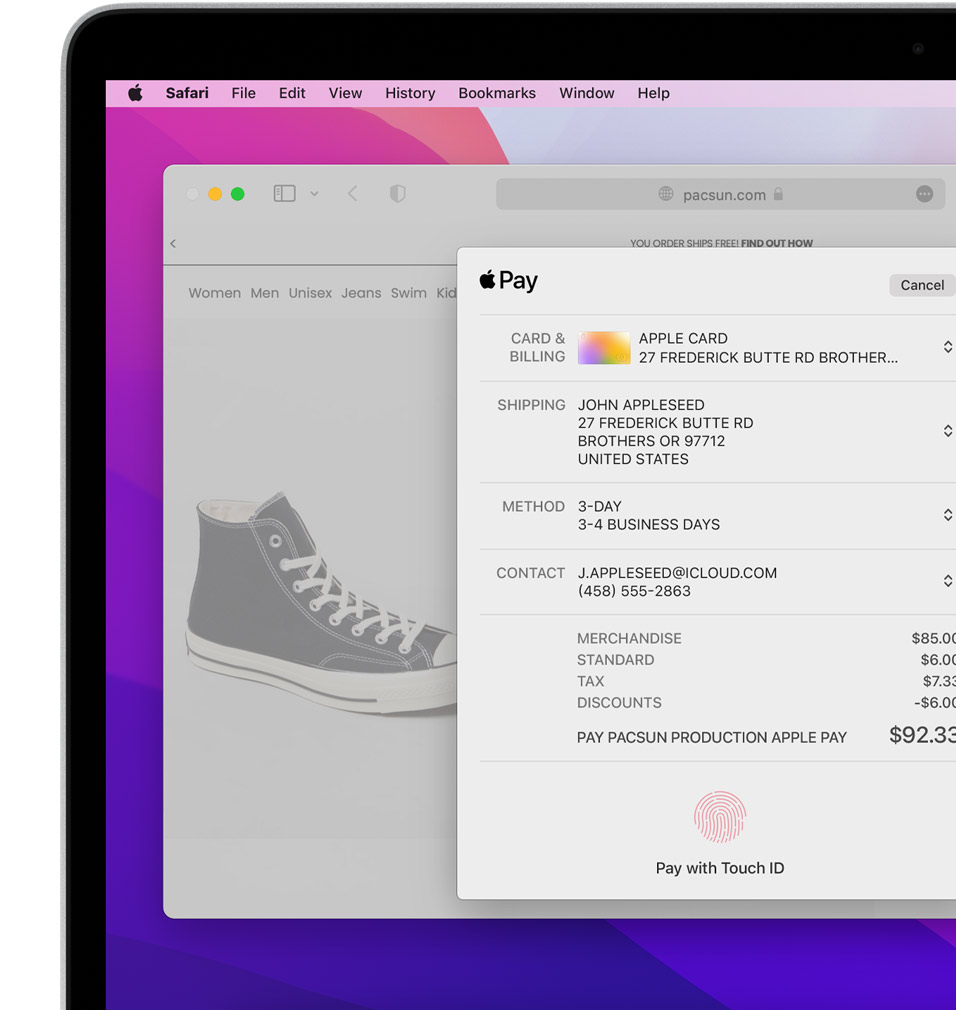Viewport: 956px width, 1010px height.
Task: Go back using the toolbar back arrow
Action: coord(352,194)
